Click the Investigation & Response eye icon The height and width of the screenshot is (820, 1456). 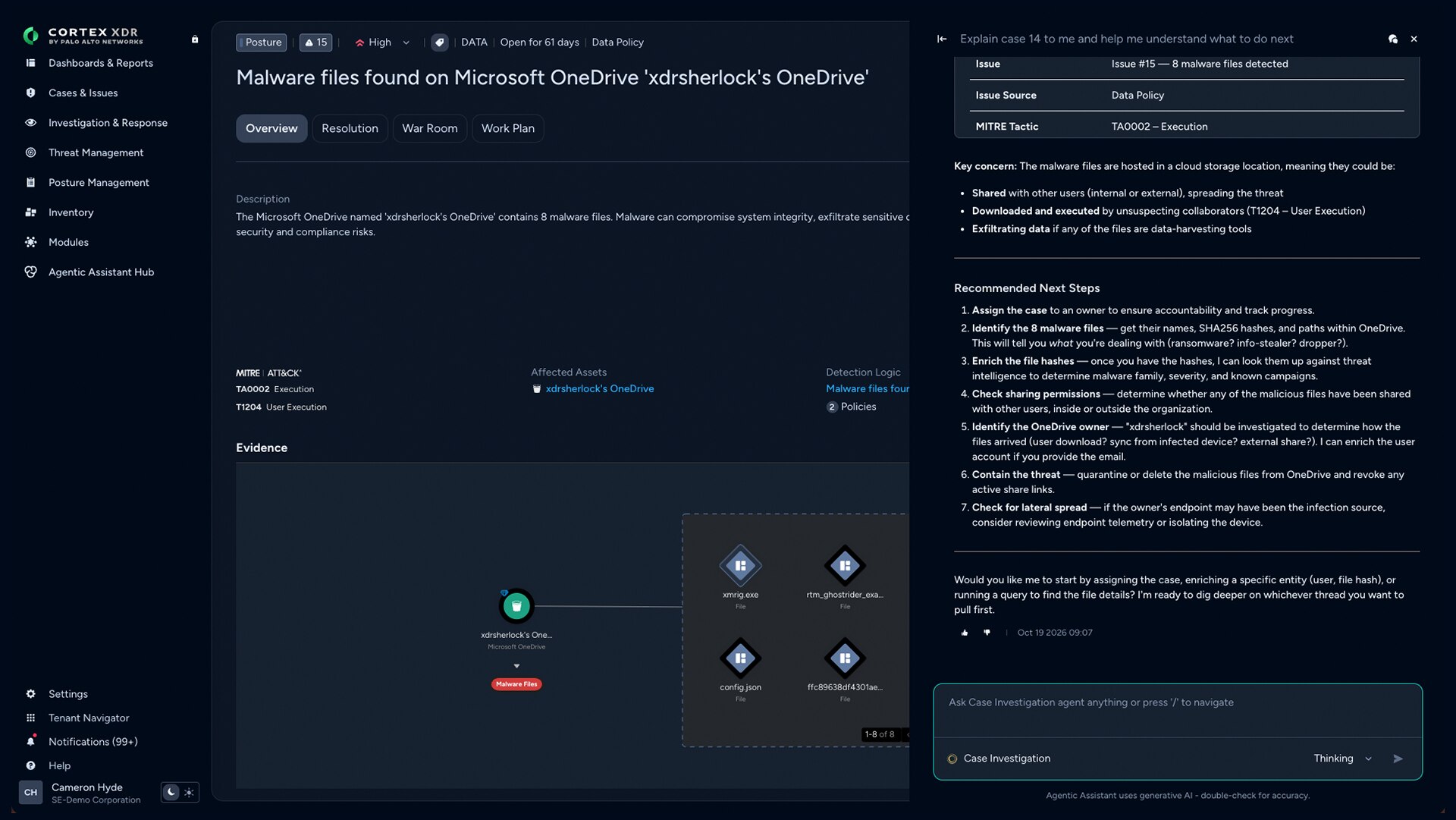pos(30,123)
